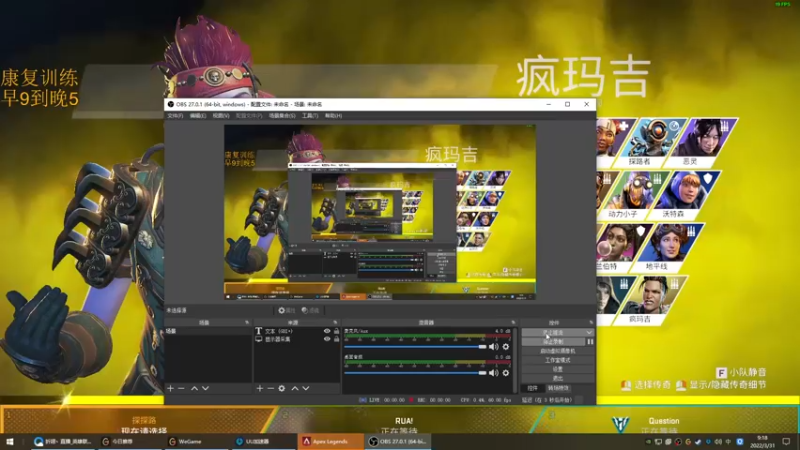Open WeGame from the taskbar

click(x=197, y=441)
